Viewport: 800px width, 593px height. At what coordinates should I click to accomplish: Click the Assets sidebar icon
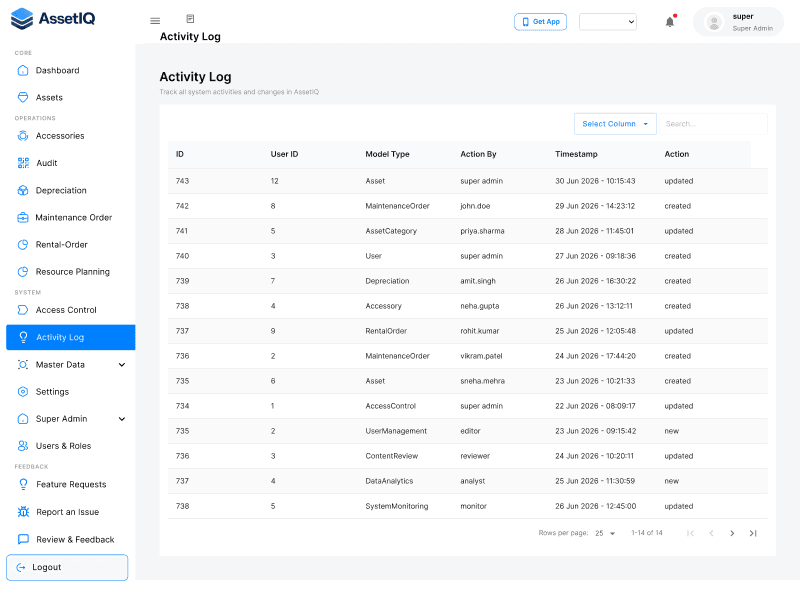23,97
